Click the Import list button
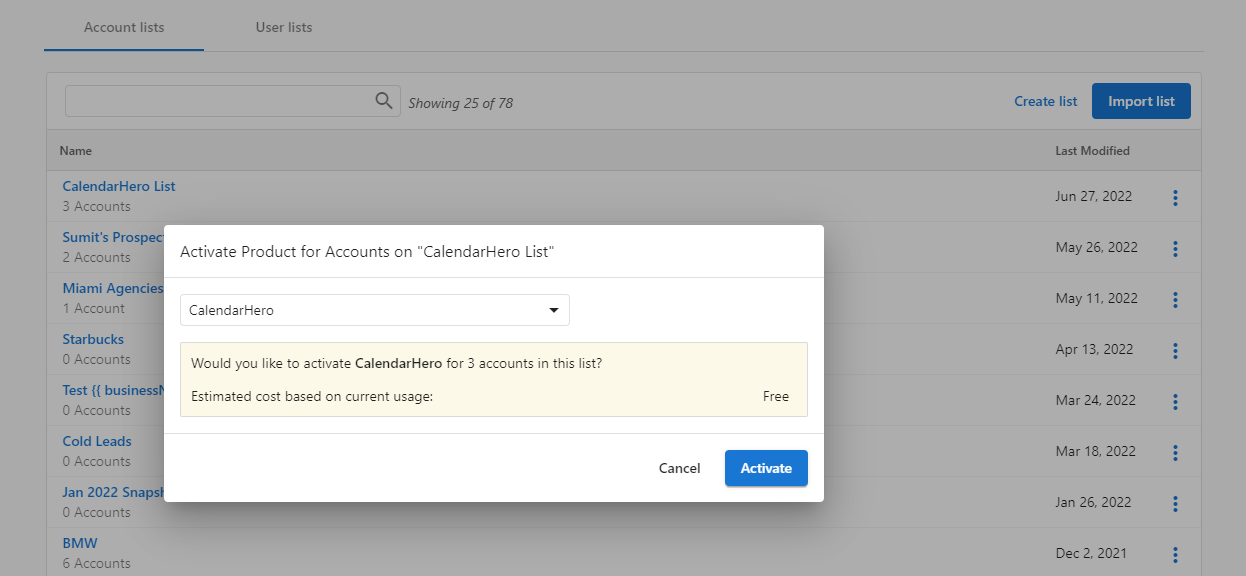 click(x=1141, y=101)
